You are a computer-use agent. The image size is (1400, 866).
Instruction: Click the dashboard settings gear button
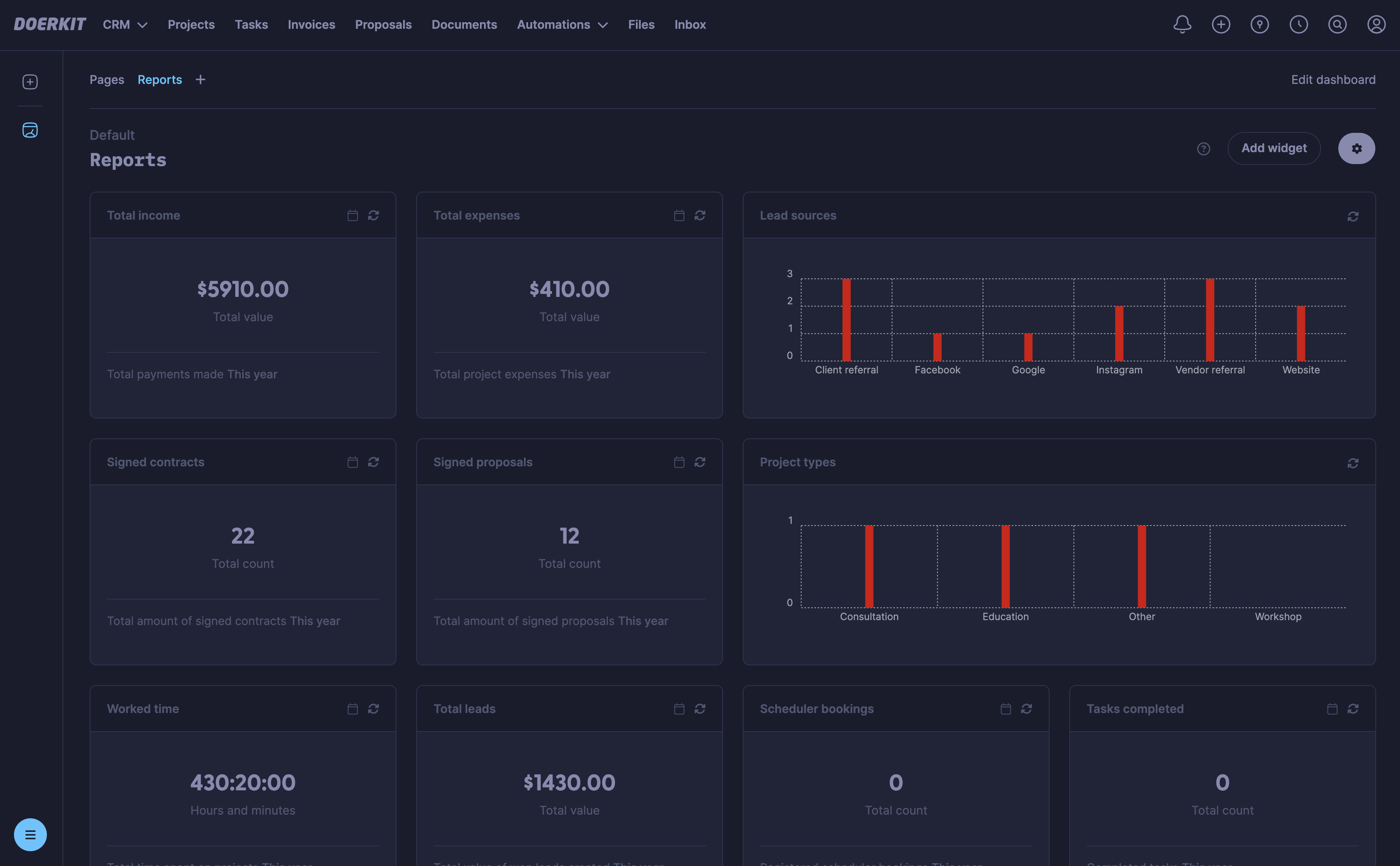[1356, 148]
